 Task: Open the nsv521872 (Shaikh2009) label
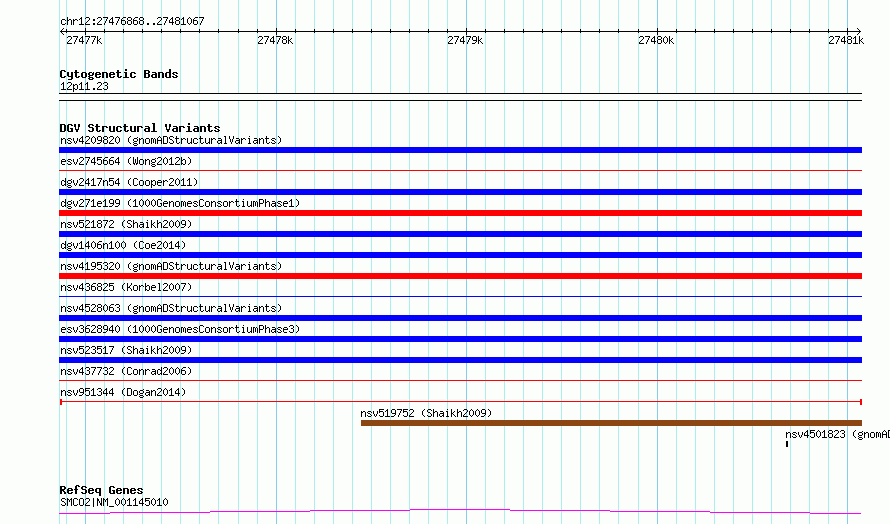pyautogui.click(x=126, y=224)
